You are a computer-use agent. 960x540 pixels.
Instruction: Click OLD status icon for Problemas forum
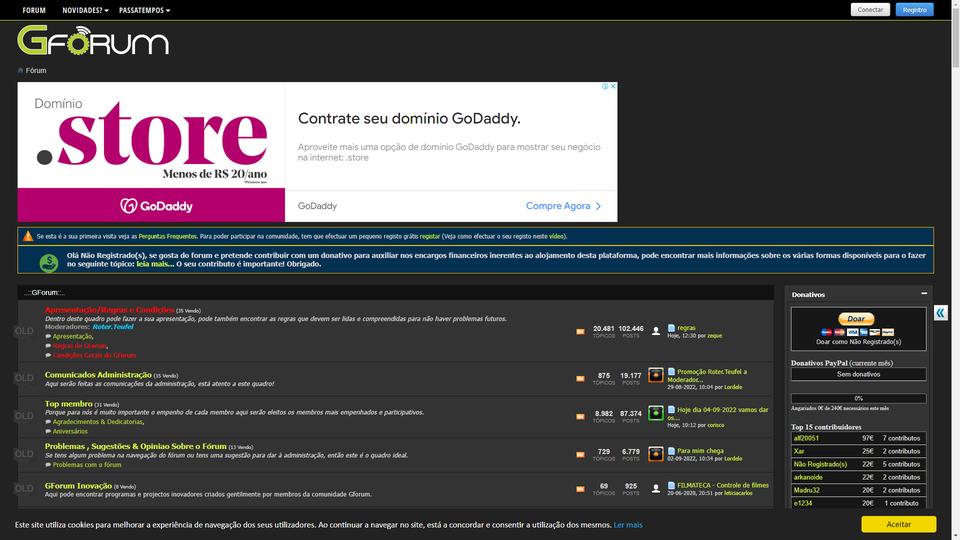coord(24,454)
